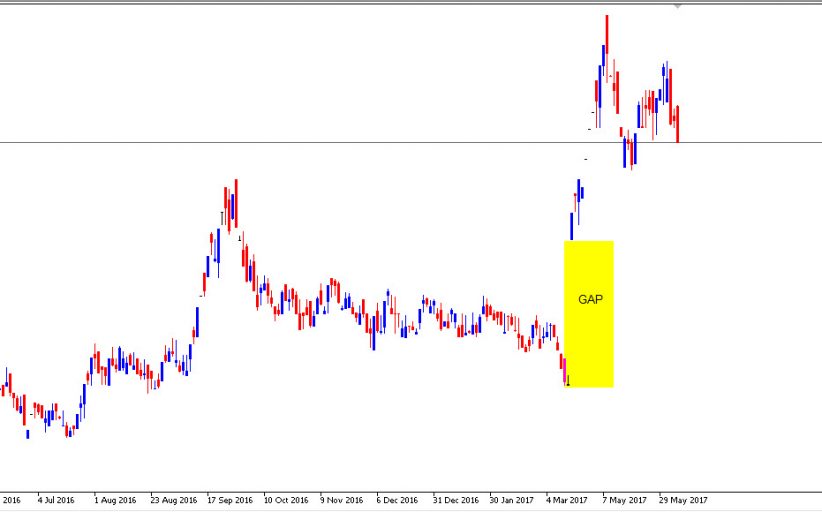Click the GAP text label
This screenshot has height=512, width=822.
click(590, 299)
